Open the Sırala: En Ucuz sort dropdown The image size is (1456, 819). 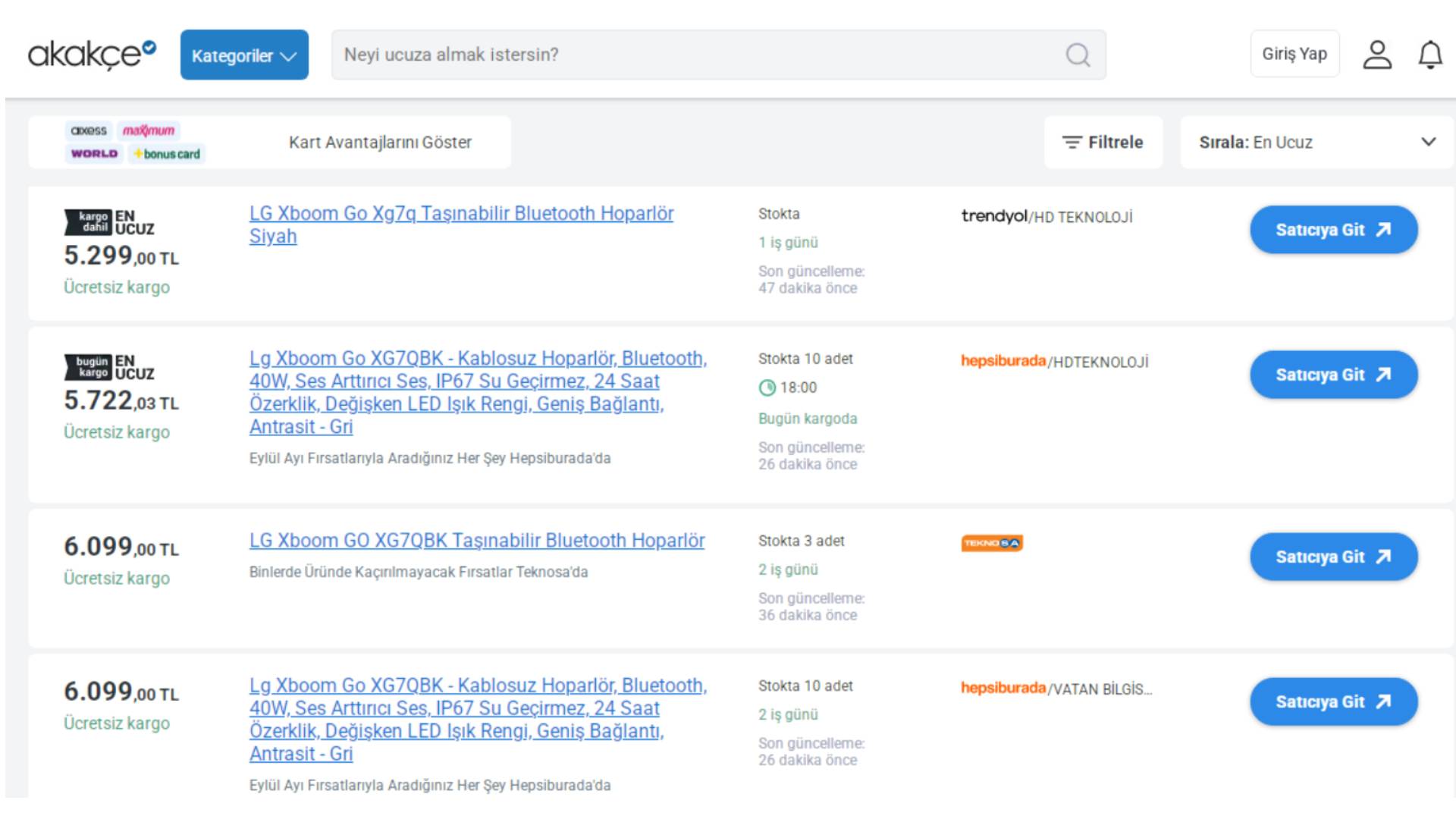(x=1316, y=142)
